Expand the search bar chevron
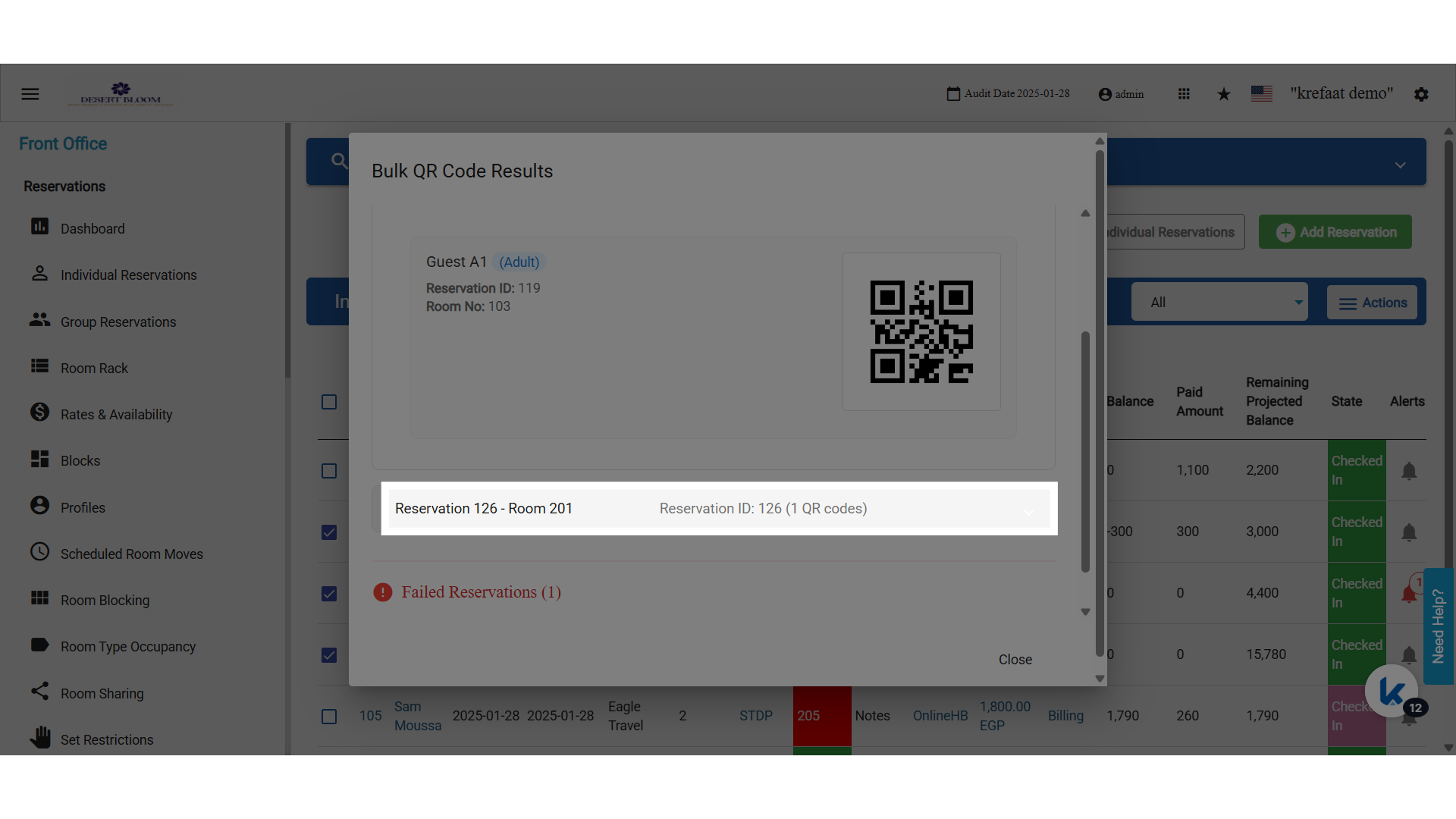The image size is (1456, 819). pyautogui.click(x=1401, y=165)
